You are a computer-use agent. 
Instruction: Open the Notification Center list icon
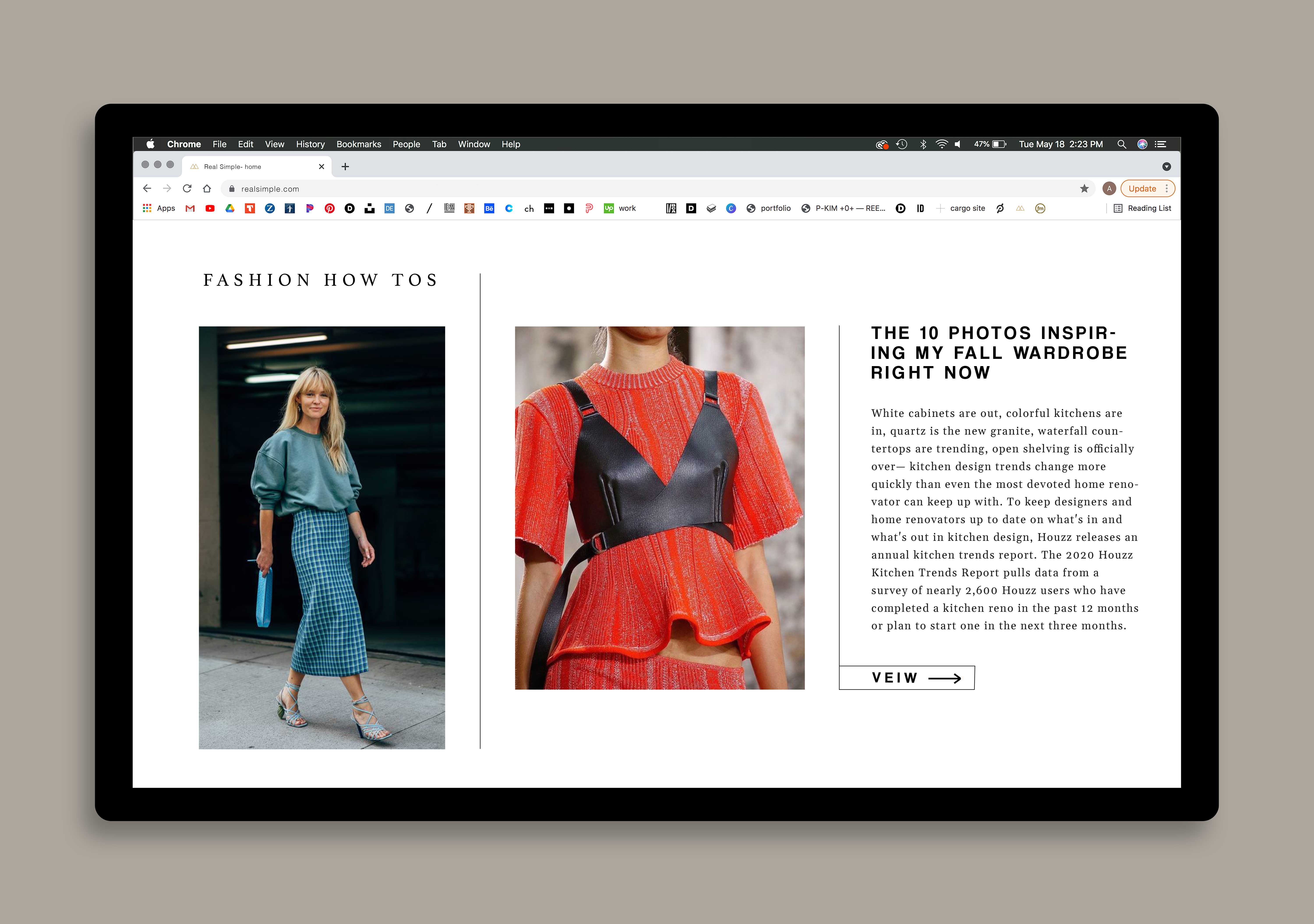[x=1161, y=144]
